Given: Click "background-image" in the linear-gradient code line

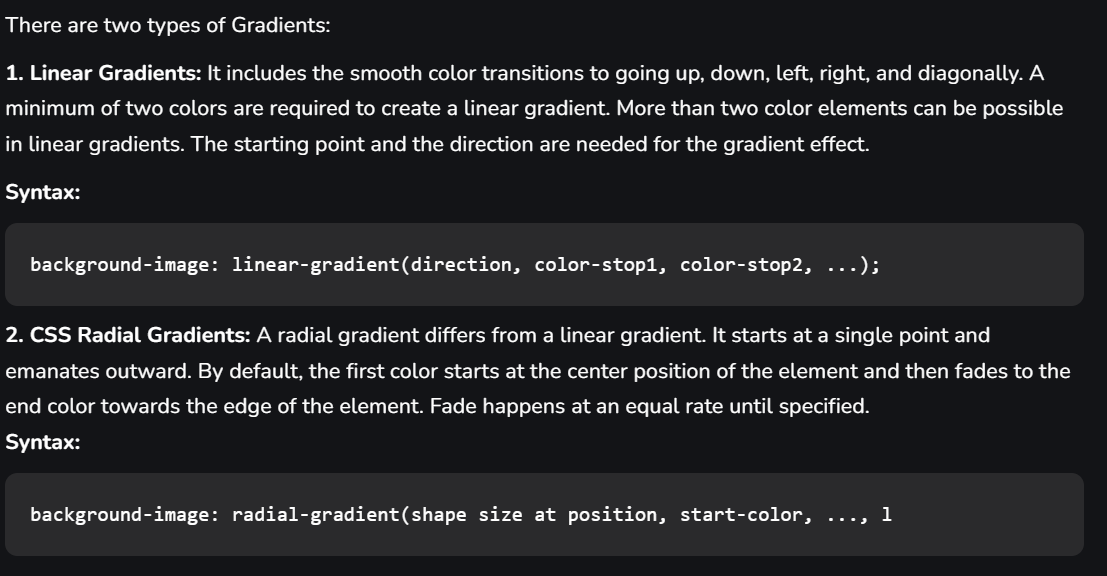Looking at the screenshot, I should pyautogui.click(x=119, y=265).
